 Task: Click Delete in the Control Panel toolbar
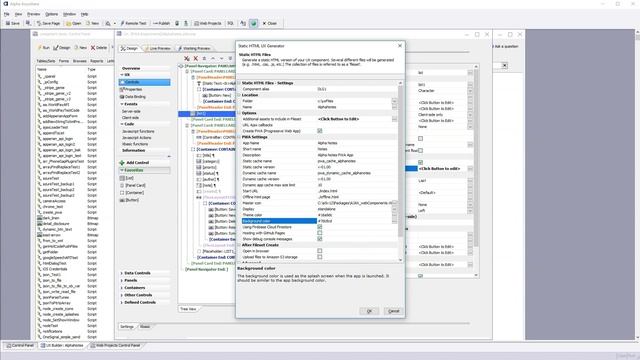tap(99, 48)
